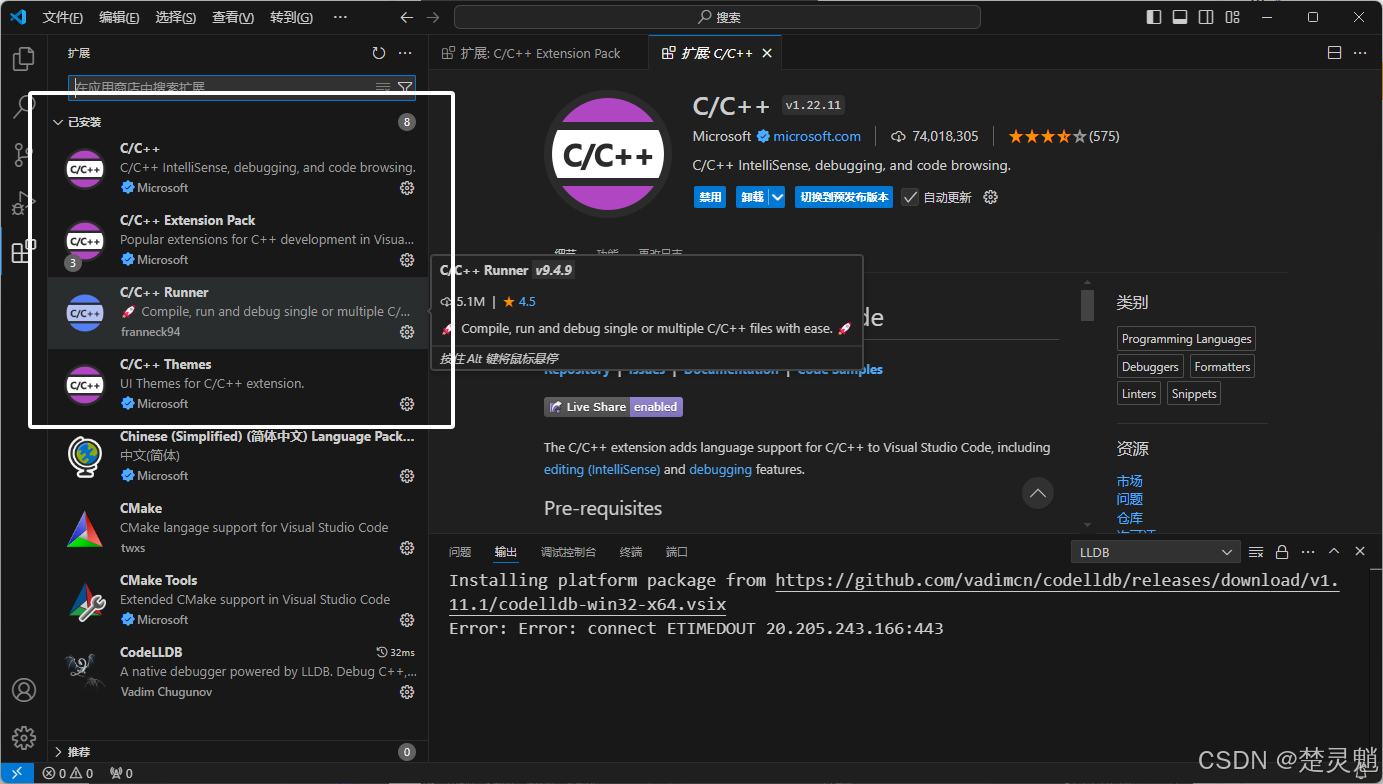1383x784 pixels.
Task: Open manage gear for Chinese Language Pack
Action: click(407, 476)
